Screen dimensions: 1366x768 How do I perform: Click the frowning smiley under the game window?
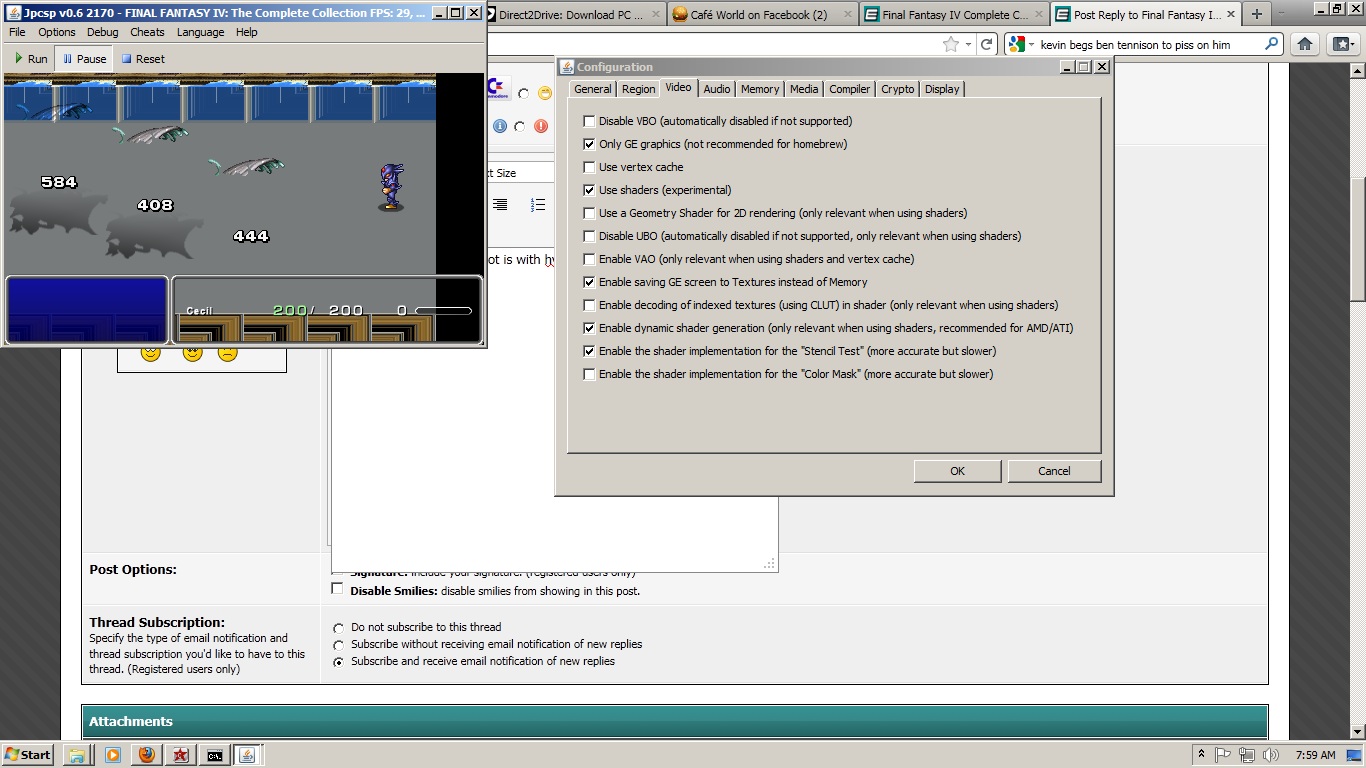pos(228,352)
